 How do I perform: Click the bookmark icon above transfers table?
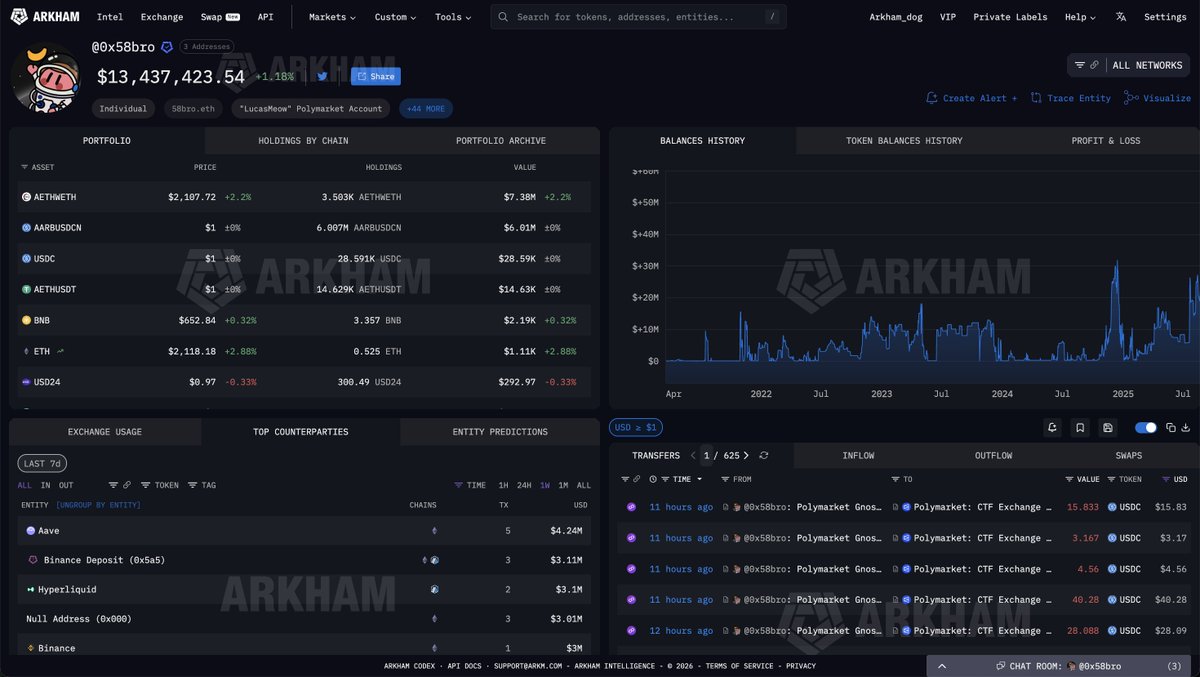tap(1080, 428)
